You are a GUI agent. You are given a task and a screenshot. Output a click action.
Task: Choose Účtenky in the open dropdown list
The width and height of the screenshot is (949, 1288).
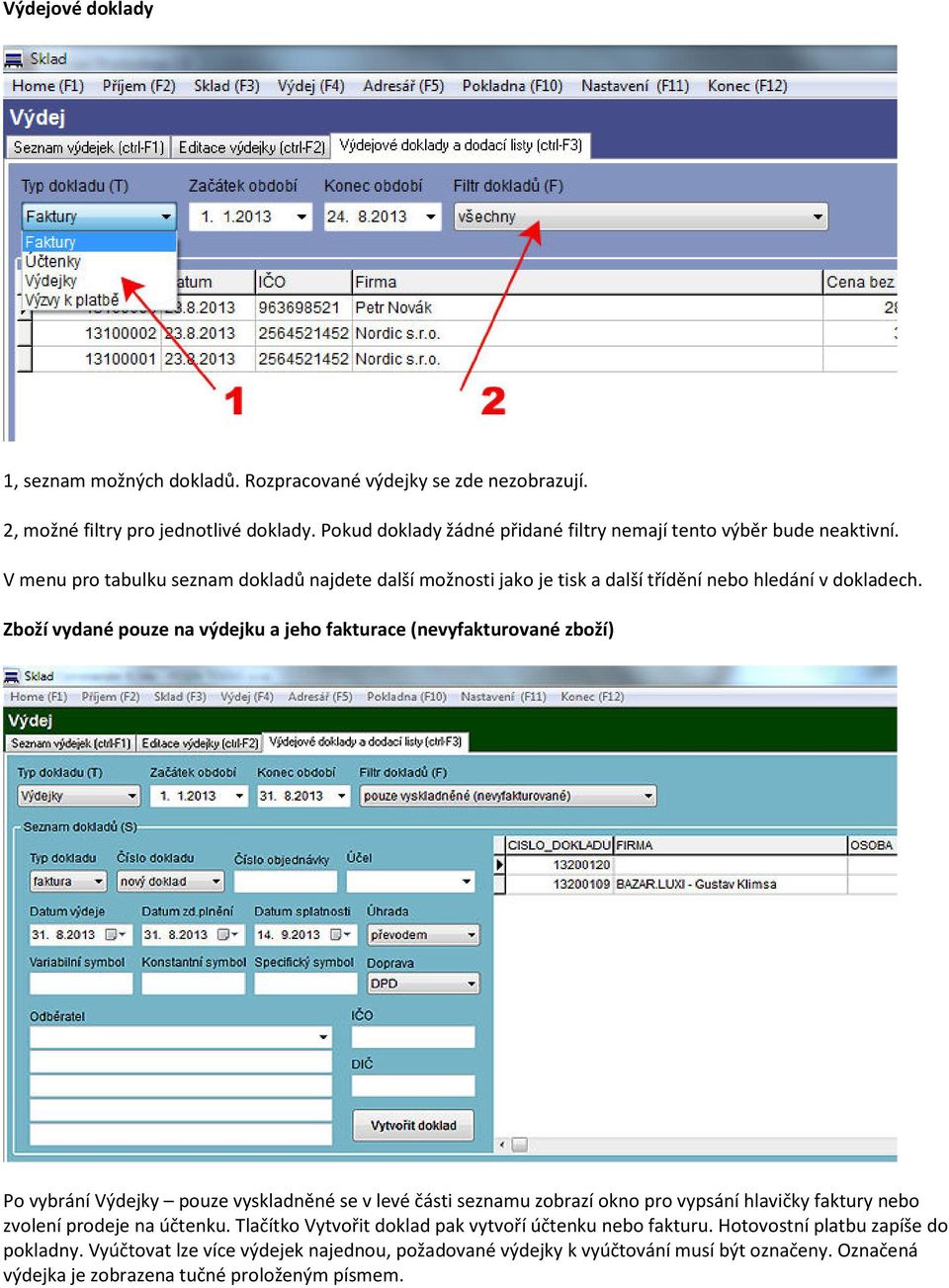point(99,261)
